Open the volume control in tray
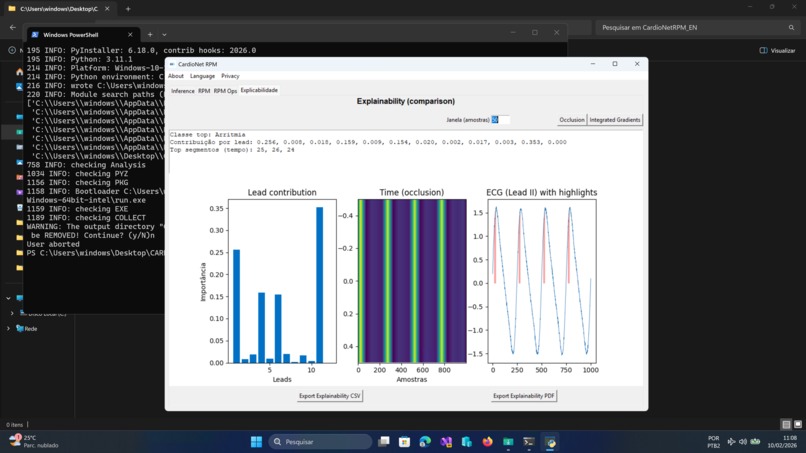Viewport: 806px width, 453px height. pos(743,442)
